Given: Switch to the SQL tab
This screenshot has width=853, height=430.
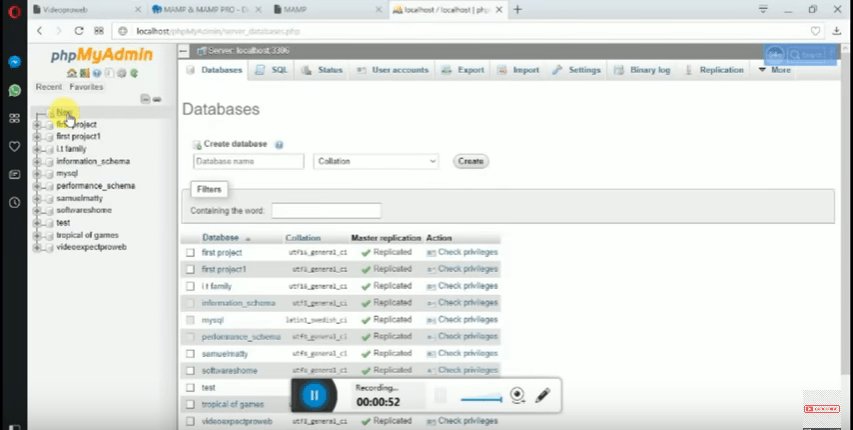Looking at the screenshot, I should [x=272, y=70].
